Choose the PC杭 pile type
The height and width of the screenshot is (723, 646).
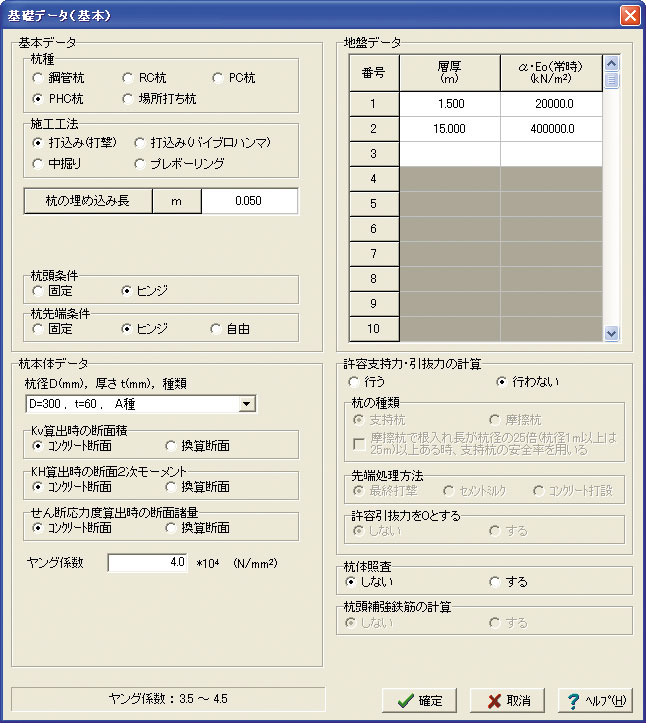tap(218, 78)
